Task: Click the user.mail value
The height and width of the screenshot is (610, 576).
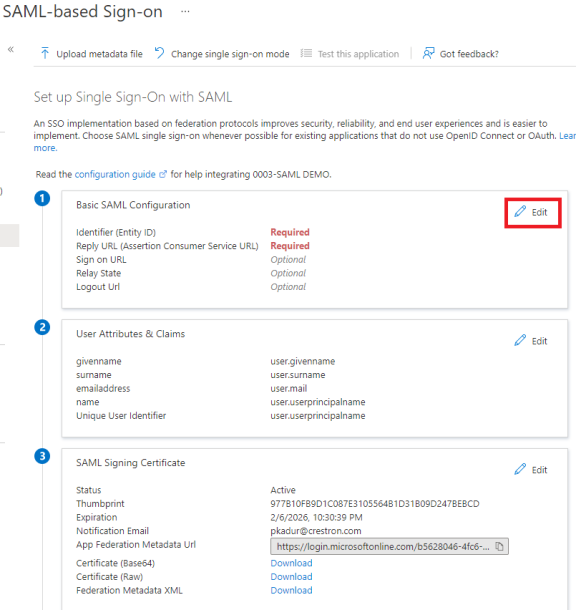Action: 289,388
